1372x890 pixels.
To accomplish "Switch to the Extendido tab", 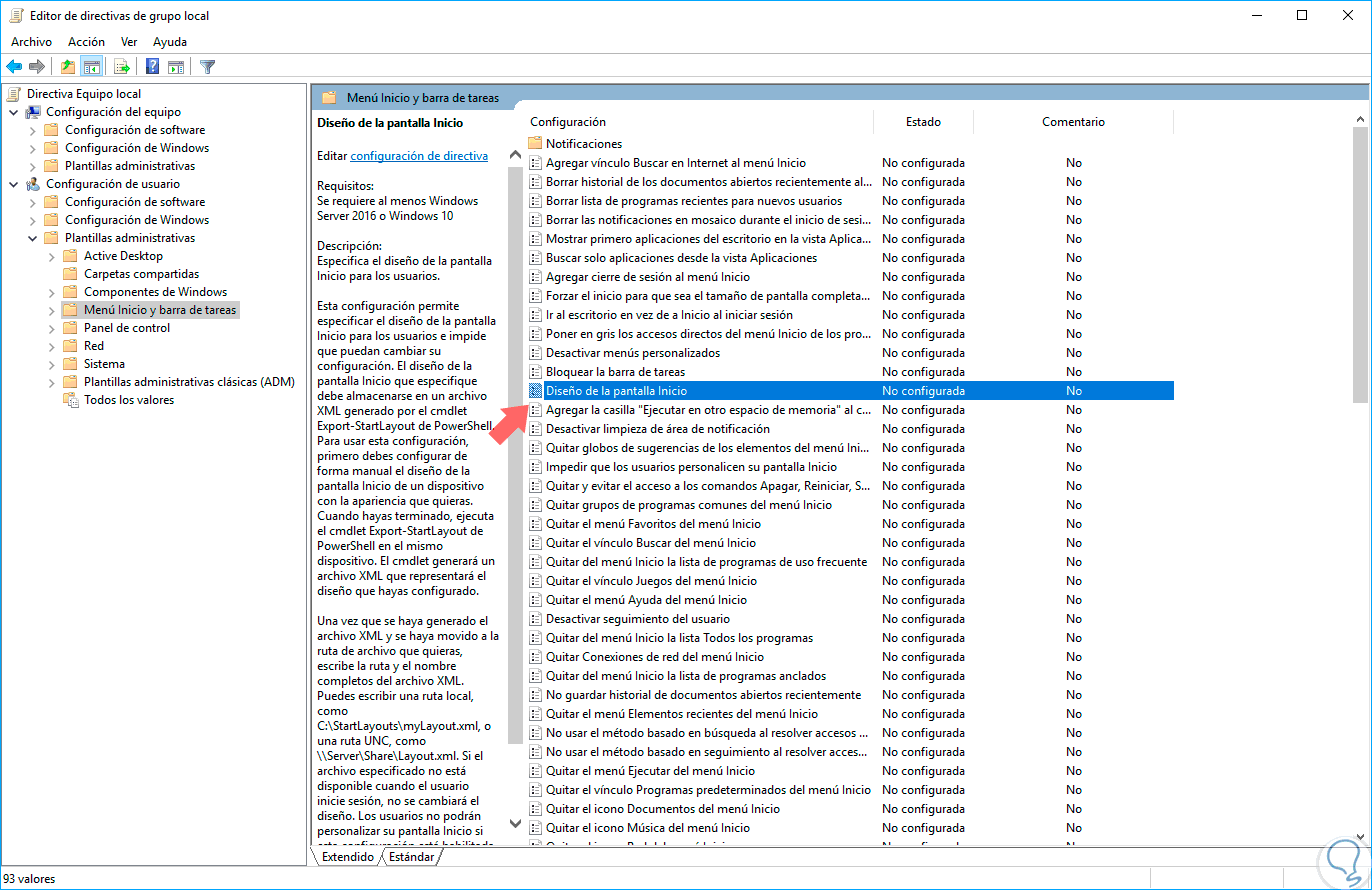I will [x=349, y=857].
